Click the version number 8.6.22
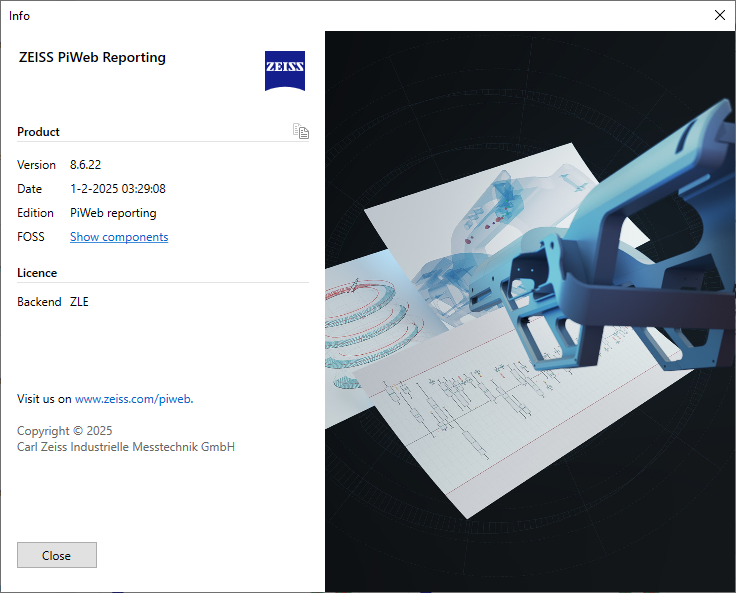The image size is (736, 593). (85, 164)
